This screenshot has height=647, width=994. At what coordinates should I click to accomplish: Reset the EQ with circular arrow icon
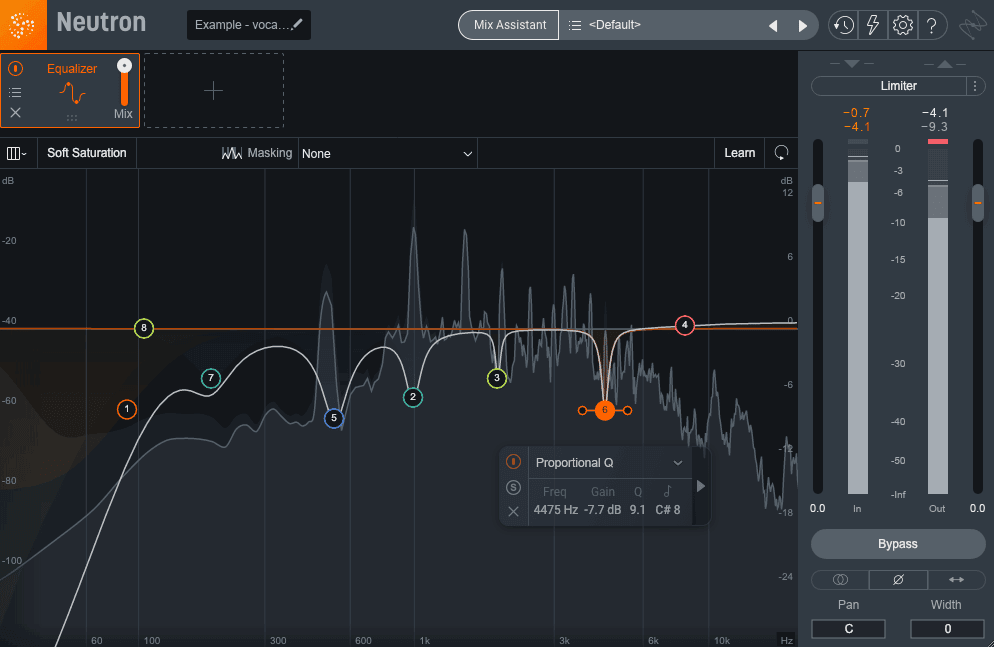pos(781,153)
